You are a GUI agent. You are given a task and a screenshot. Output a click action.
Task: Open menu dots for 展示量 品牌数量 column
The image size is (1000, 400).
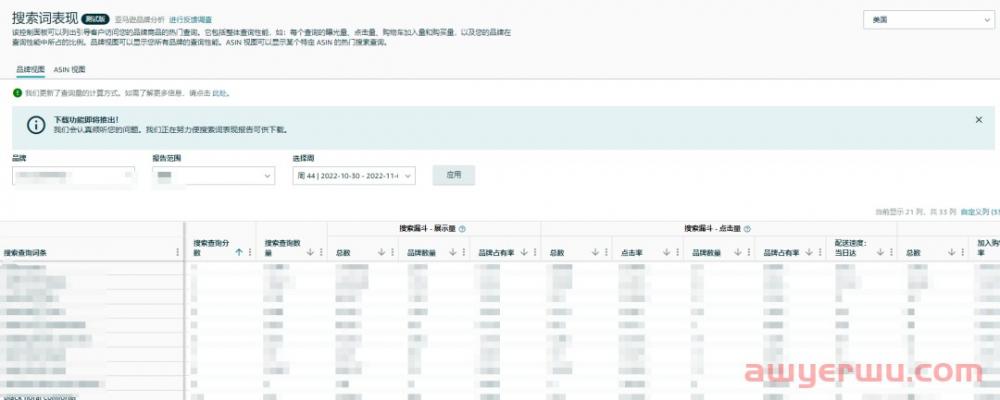[x=463, y=253]
